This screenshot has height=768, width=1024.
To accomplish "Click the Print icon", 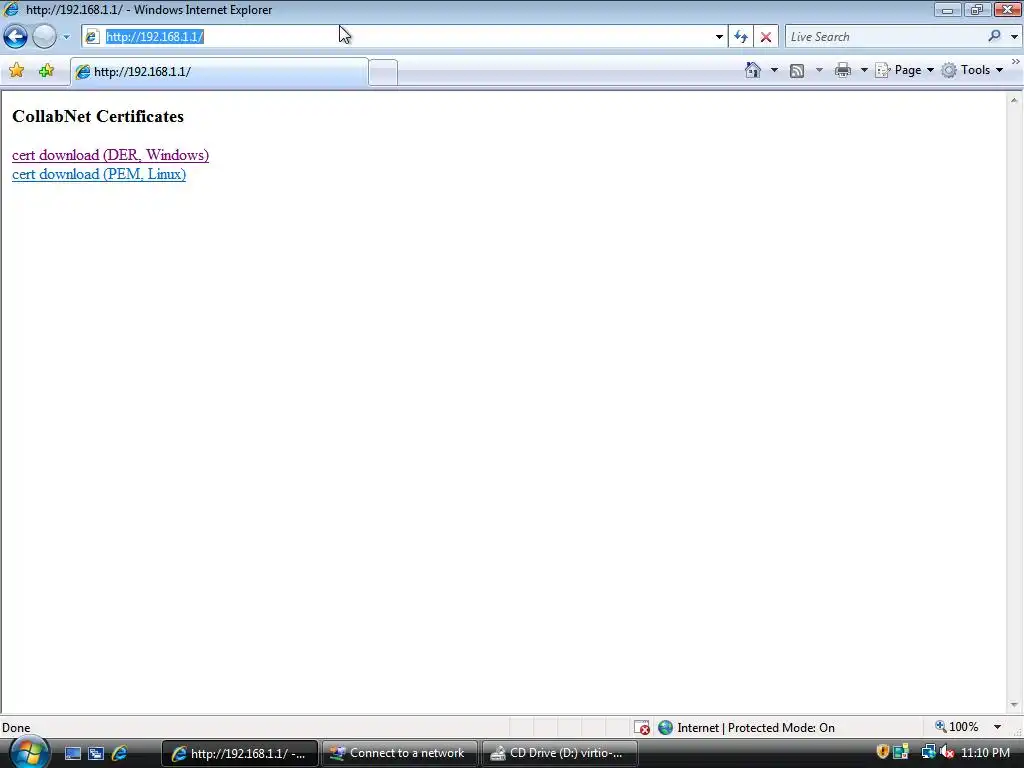I will coord(843,70).
